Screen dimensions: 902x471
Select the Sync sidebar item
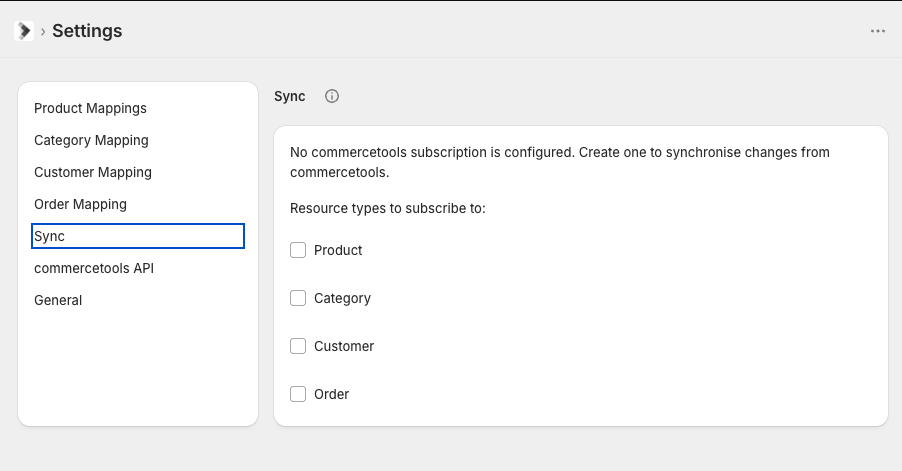click(x=138, y=236)
